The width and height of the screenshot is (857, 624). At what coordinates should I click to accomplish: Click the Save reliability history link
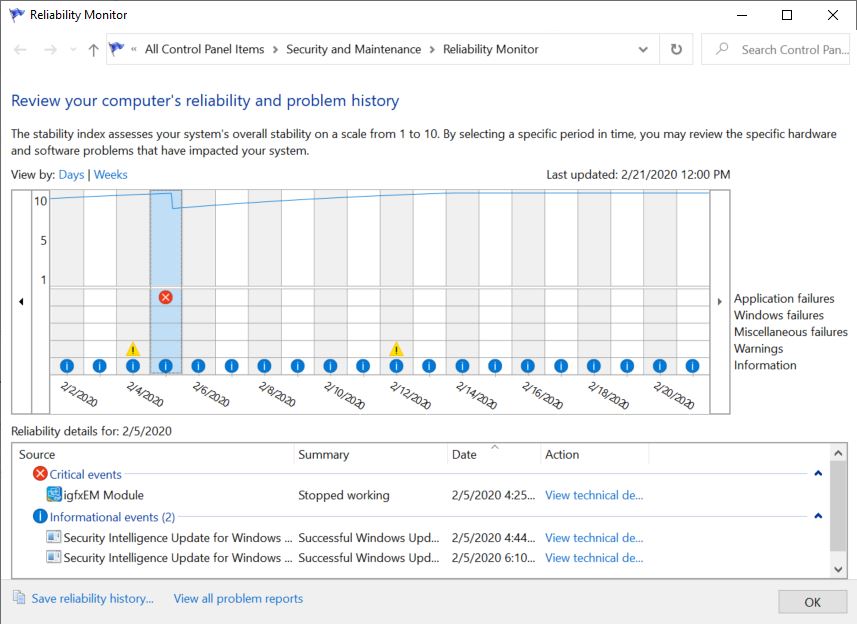(92, 598)
